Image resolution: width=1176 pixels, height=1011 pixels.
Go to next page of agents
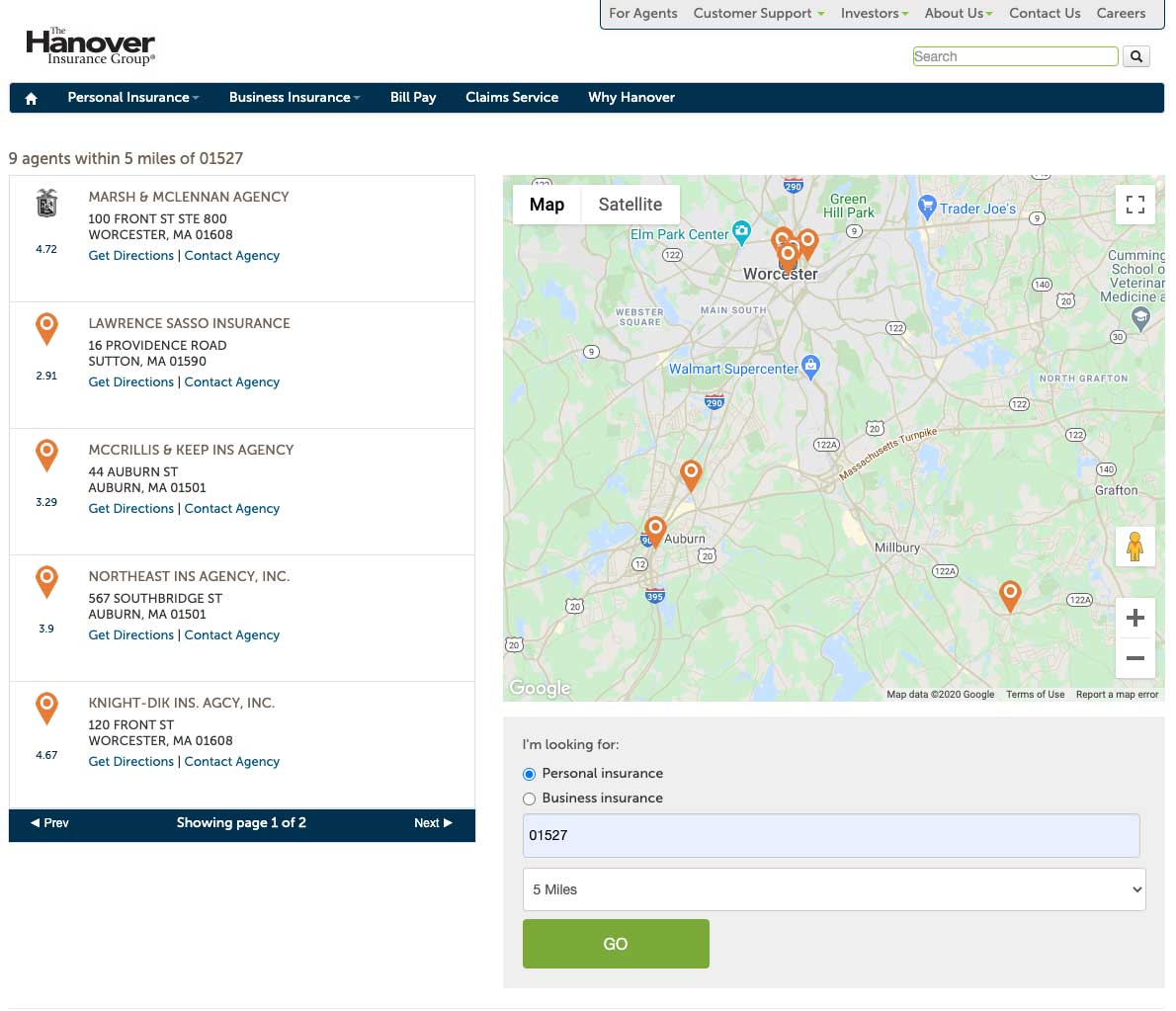pyautogui.click(x=433, y=823)
